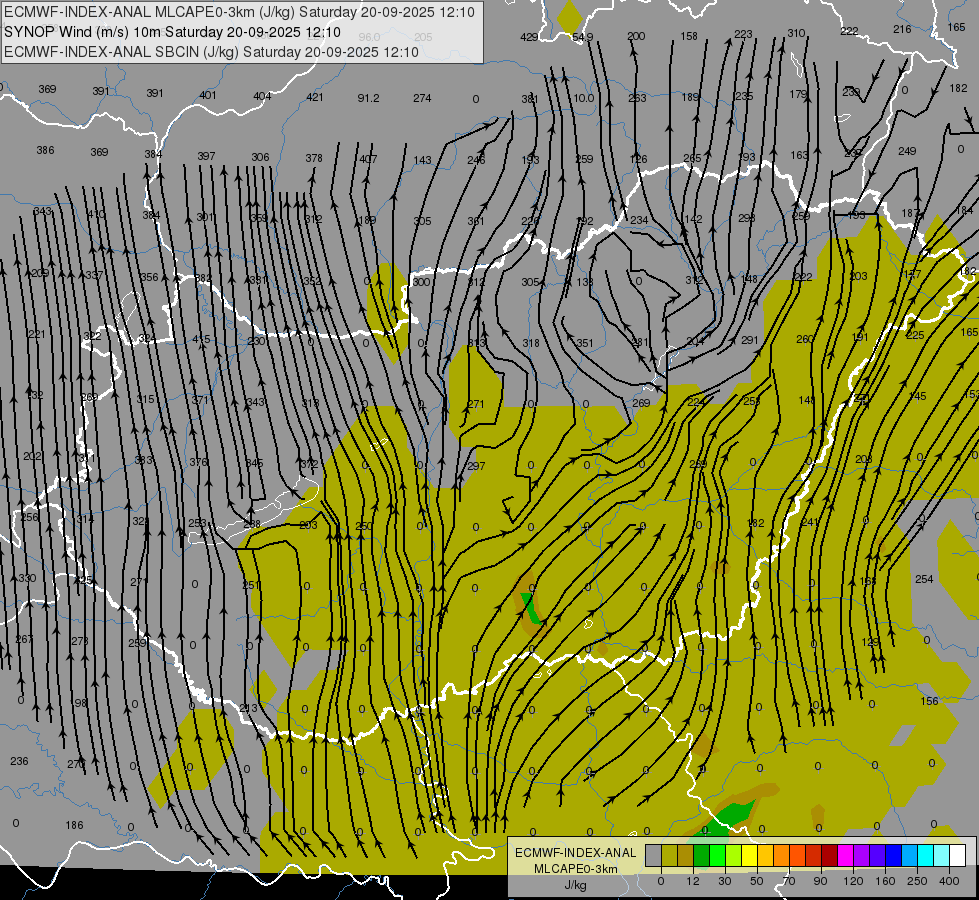Select legend tick label 400
Screen dimensions: 979x900
pos(949,881)
